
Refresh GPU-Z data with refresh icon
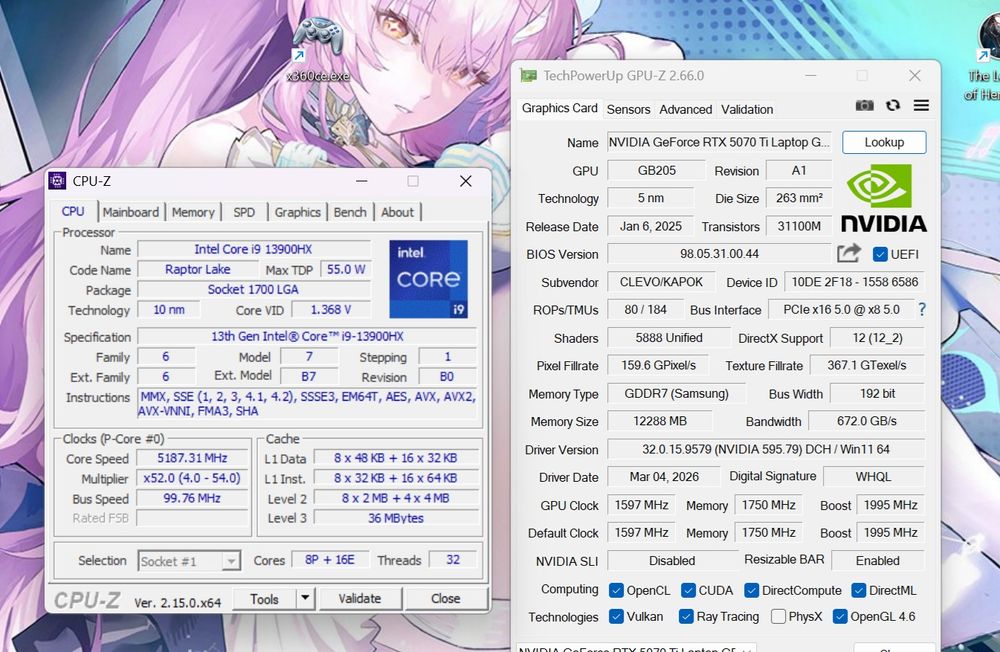(893, 105)
